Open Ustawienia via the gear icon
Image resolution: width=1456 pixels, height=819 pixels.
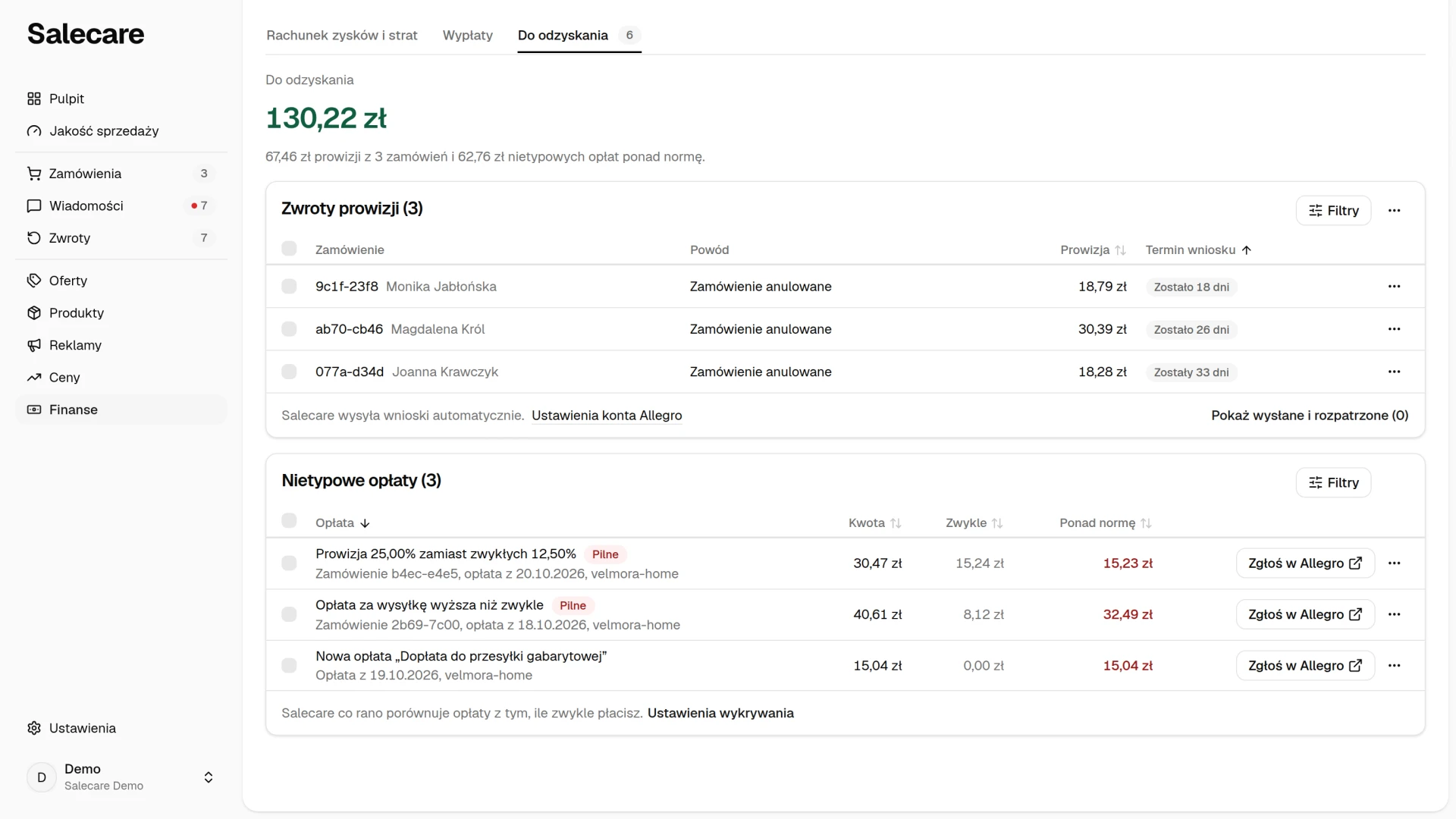coord(34,728)
